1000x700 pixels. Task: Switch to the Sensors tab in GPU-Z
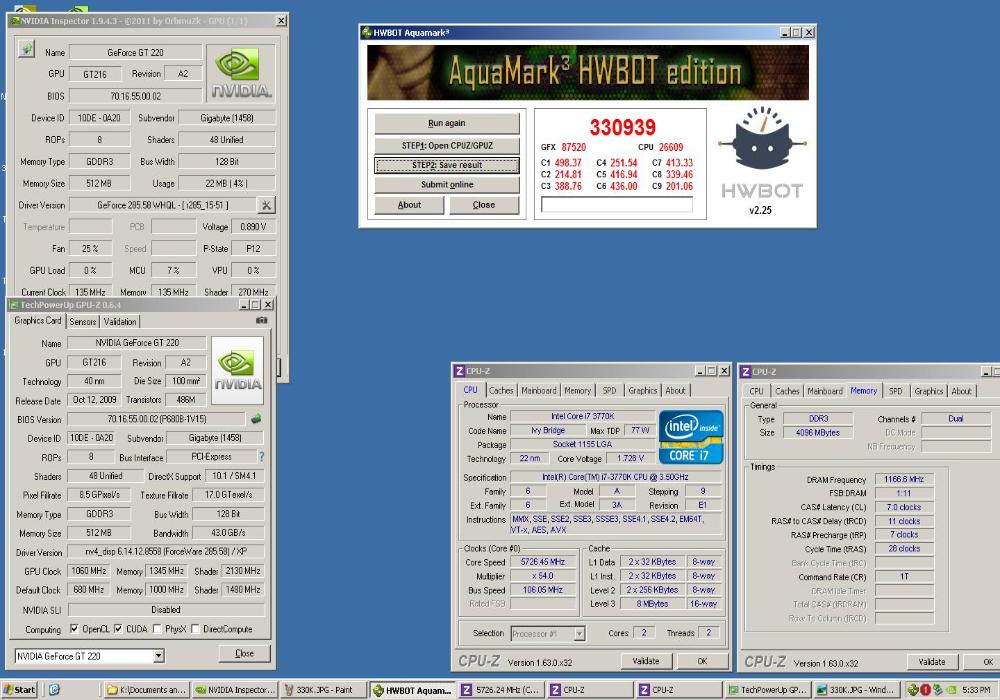[x=83, y=321]
